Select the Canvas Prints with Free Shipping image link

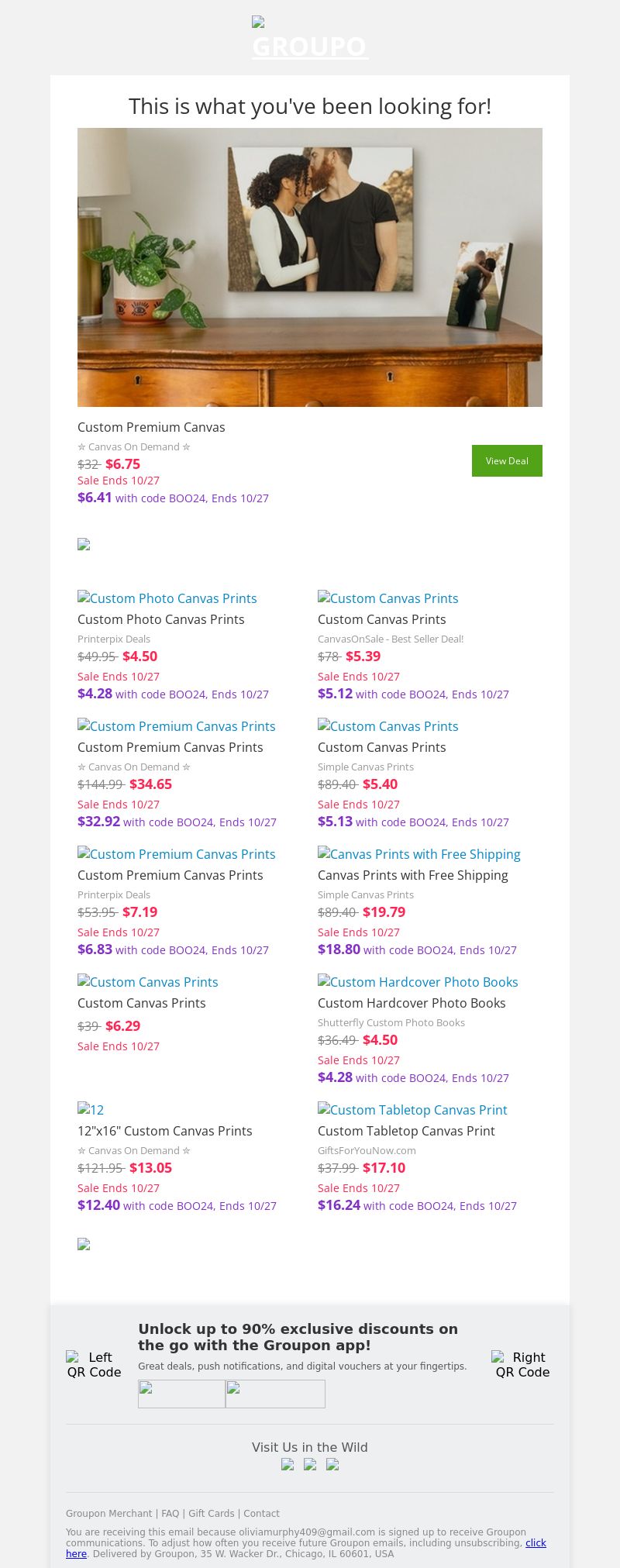tap(419, 854)
